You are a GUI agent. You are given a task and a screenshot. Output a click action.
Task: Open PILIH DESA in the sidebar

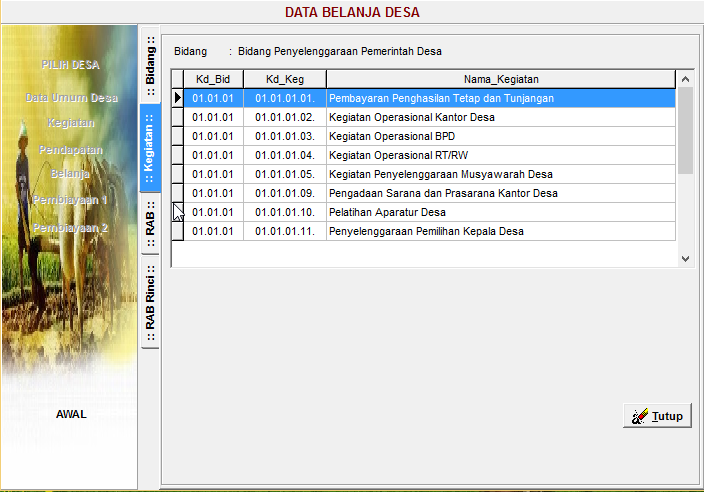pos(70,65)
